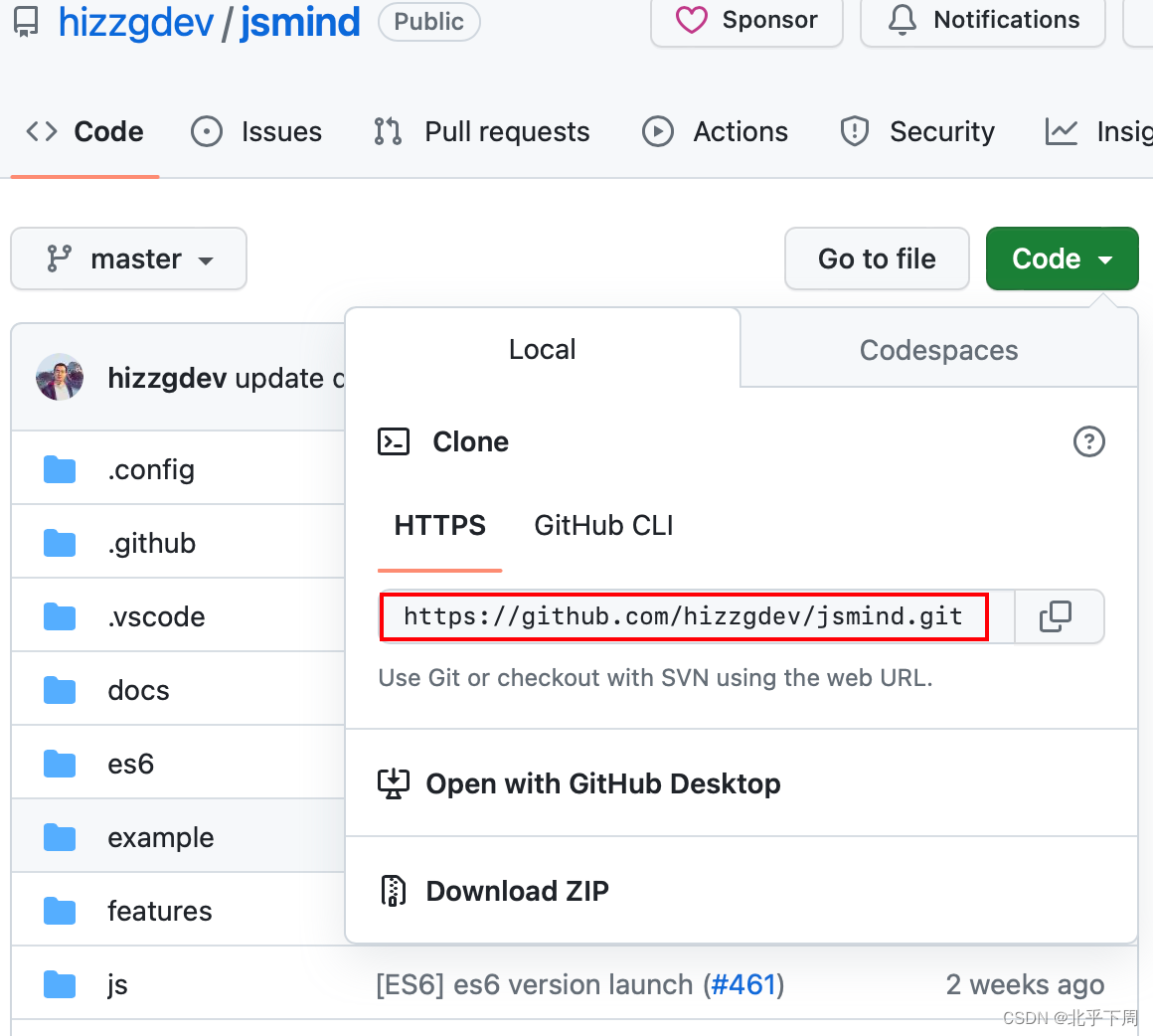This screenshot has width=1153, height=1036.
Task: Expand the master branch dropdown
Action: tap(128, 259)
